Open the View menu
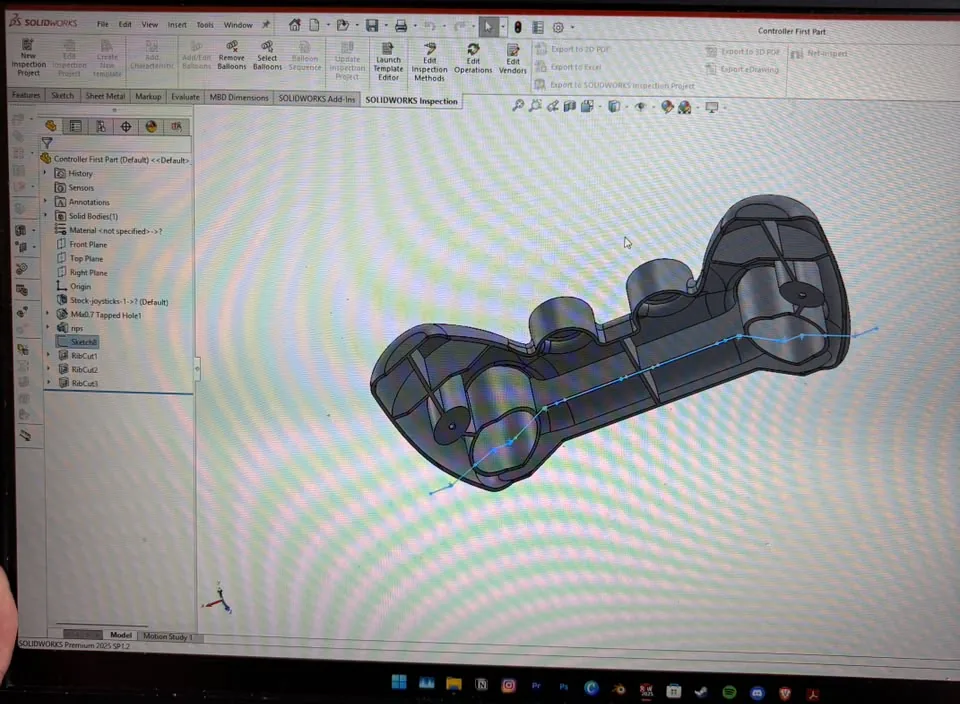 pos(149,24)
